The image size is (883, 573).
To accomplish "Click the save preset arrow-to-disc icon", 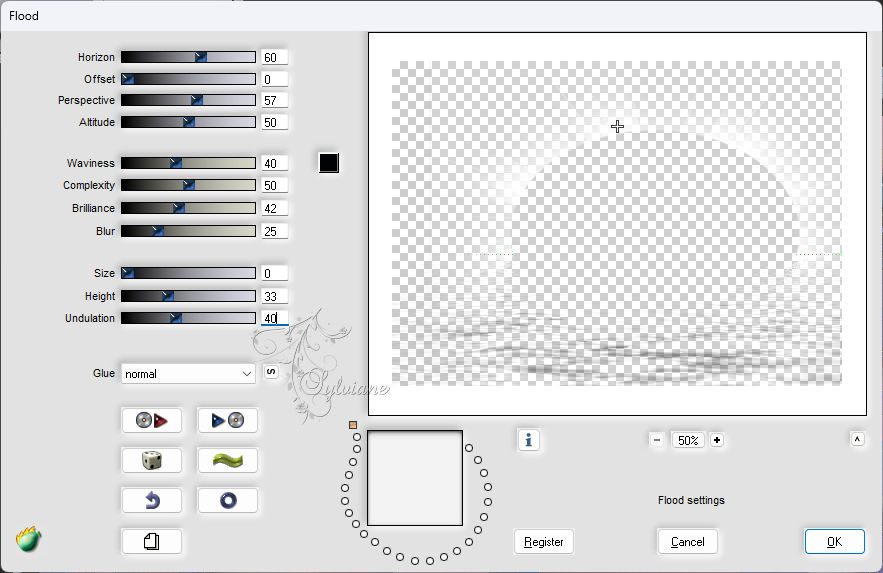I will click(228, 420).
